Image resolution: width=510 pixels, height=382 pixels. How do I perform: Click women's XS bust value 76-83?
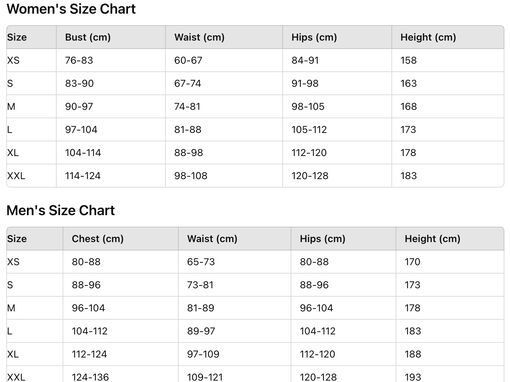(x=79, y=60)
